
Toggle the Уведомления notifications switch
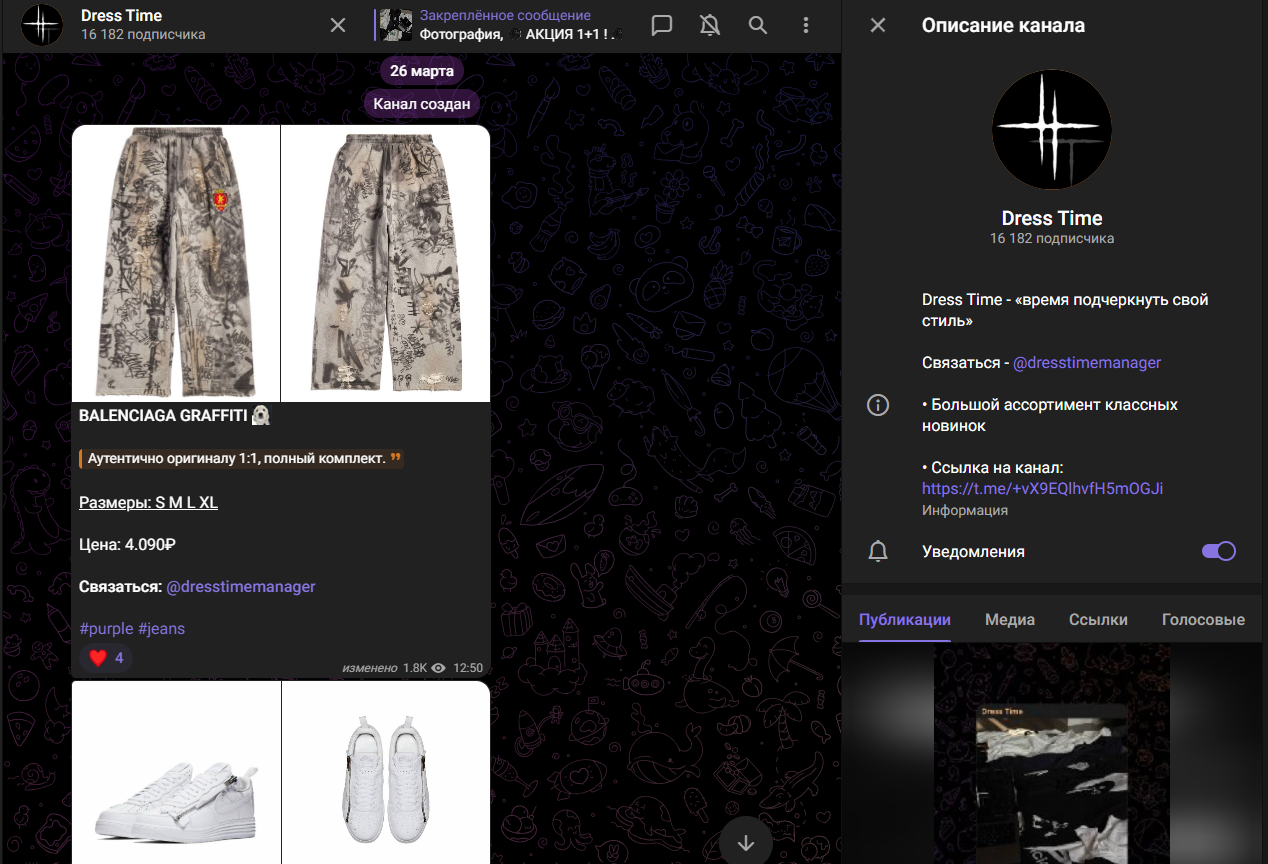pos(1218,551)
